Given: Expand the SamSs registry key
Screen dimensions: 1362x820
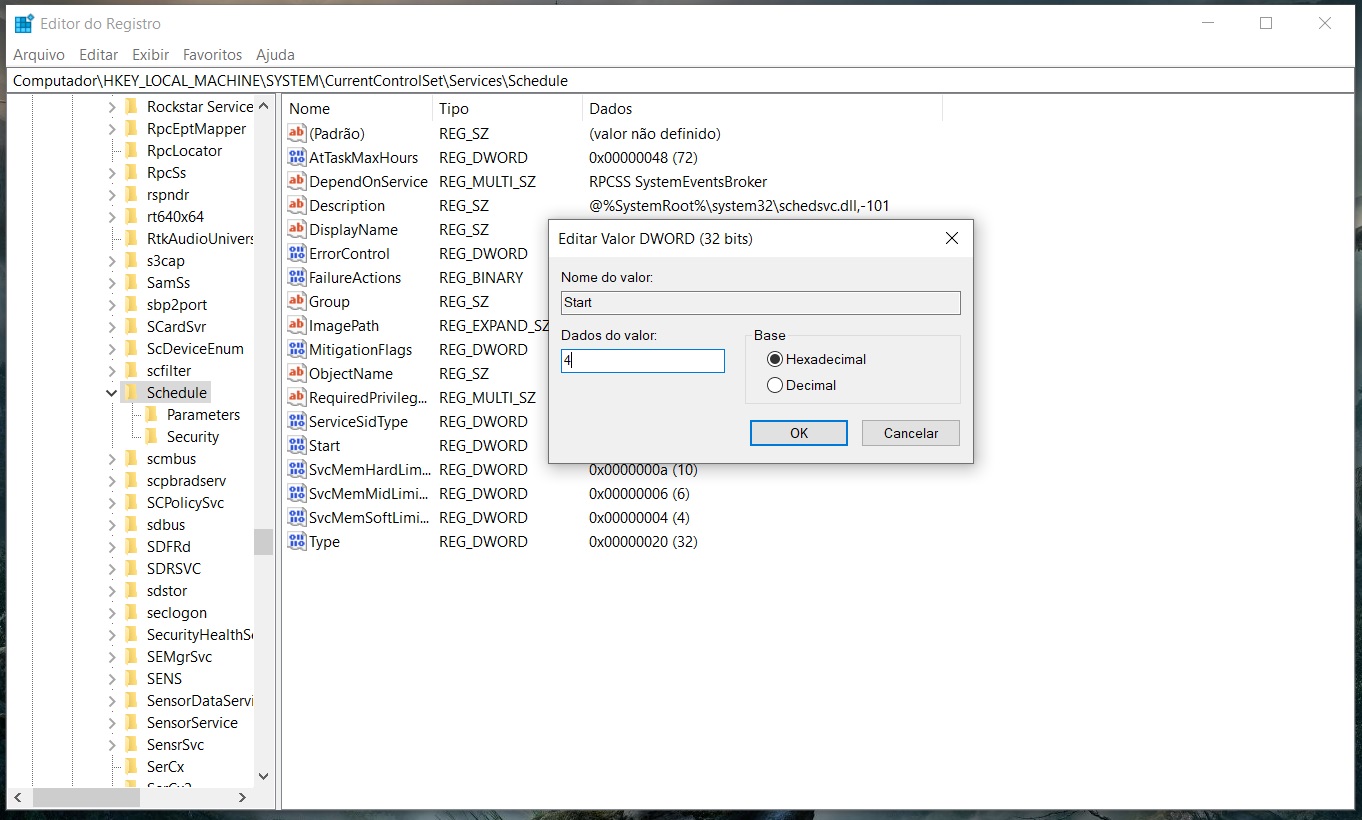Looking at the screenshot, I should pyautogui.click(x=111, y=283).
